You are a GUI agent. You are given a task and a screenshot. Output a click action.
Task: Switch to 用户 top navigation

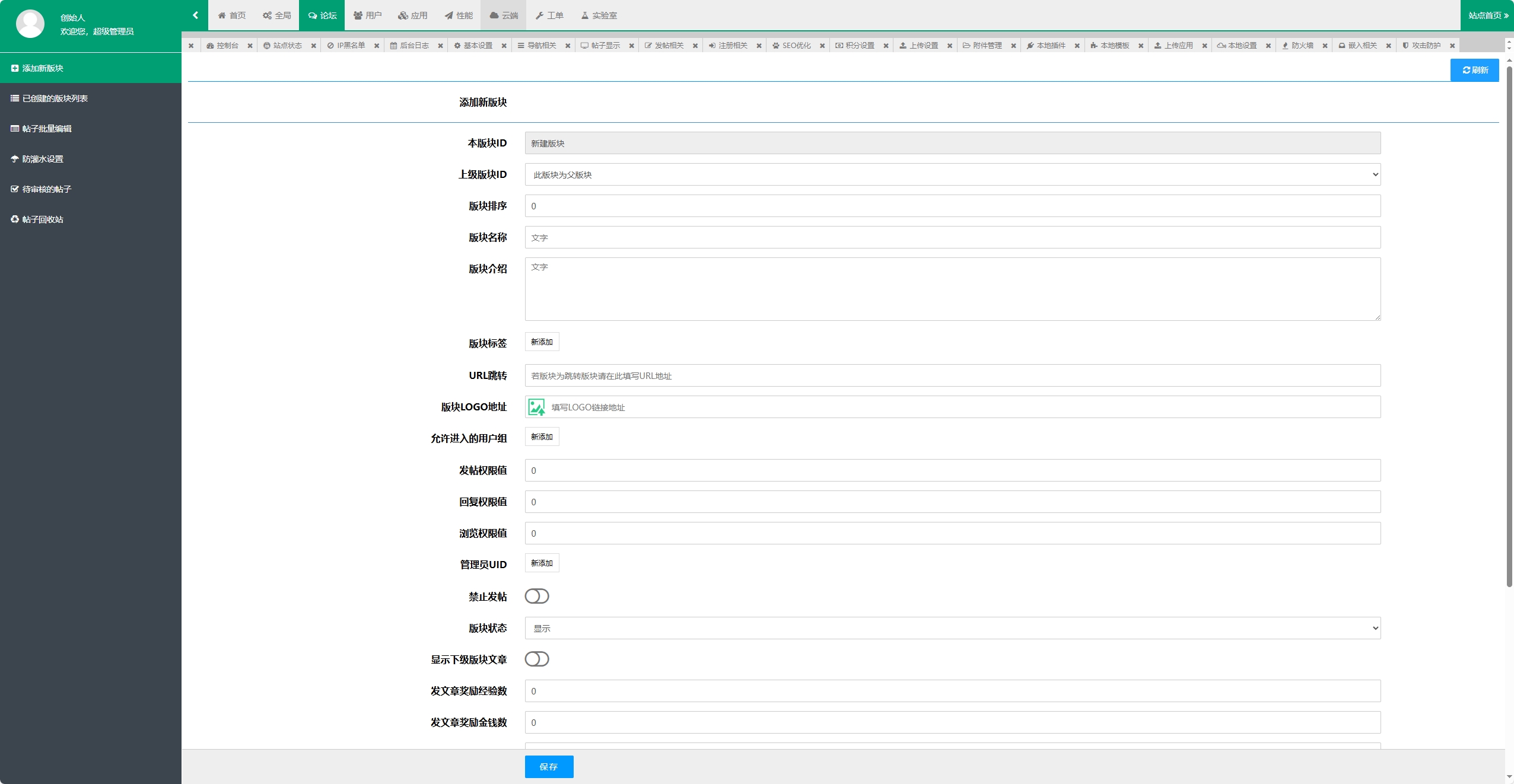point(368,15)
